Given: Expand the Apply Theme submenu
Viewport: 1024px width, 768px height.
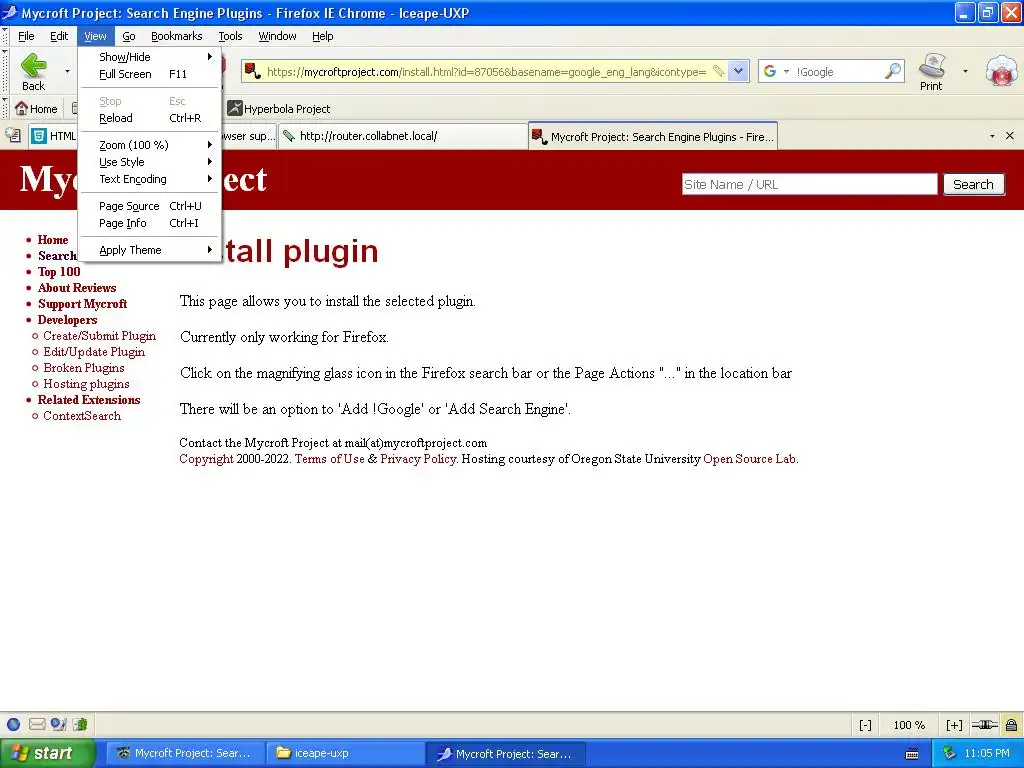Looking at the screenshot, I should [x=150, y=250].
